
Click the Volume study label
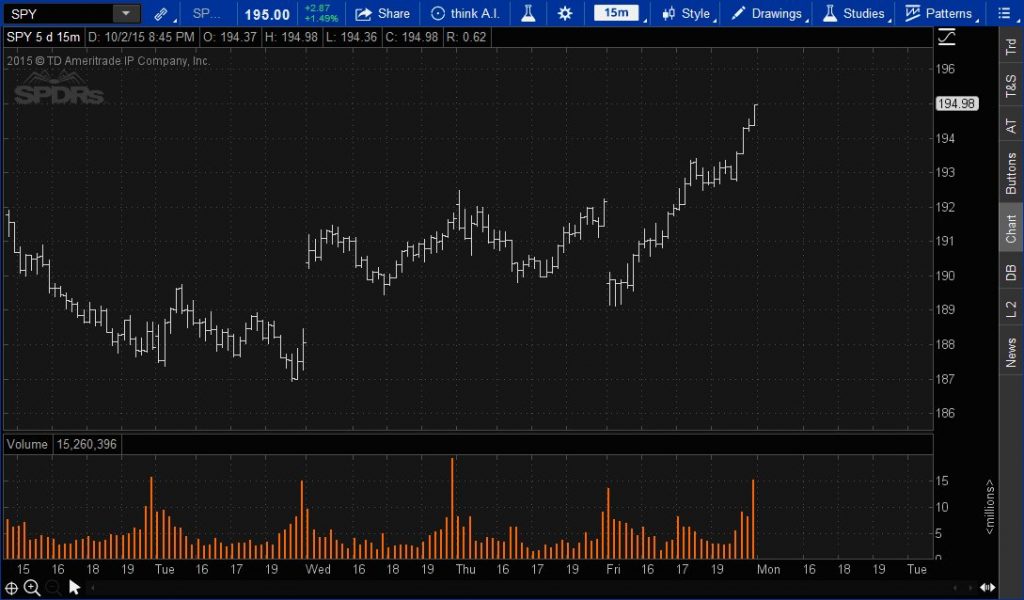(x=27, y=445)
